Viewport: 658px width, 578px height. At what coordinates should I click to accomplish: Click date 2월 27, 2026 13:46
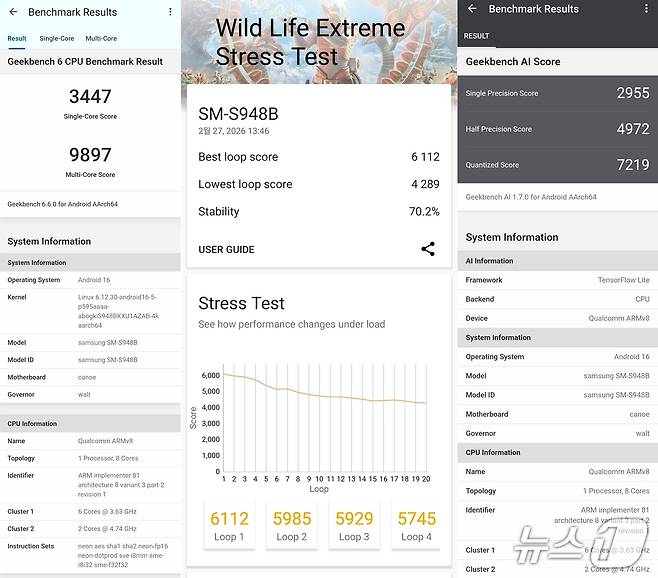click(234, 131)
